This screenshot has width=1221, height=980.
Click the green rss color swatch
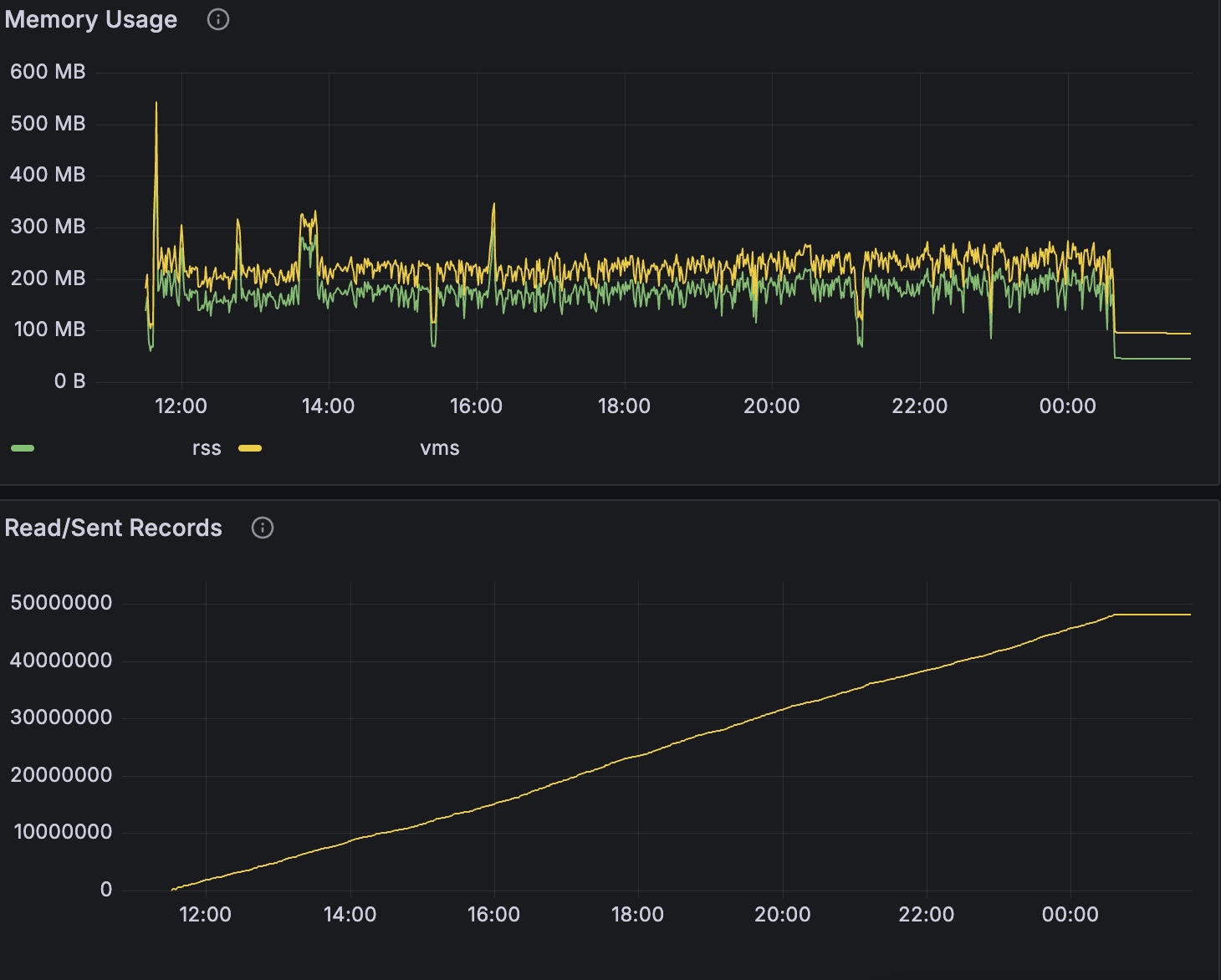(23, 448)
